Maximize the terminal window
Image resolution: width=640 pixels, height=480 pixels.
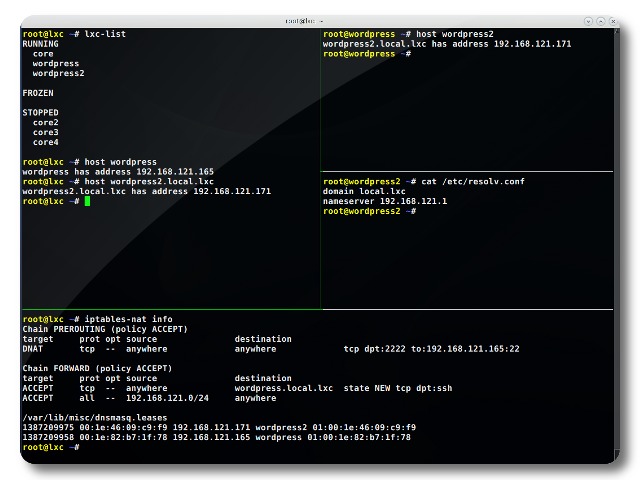tap(600, 20)
